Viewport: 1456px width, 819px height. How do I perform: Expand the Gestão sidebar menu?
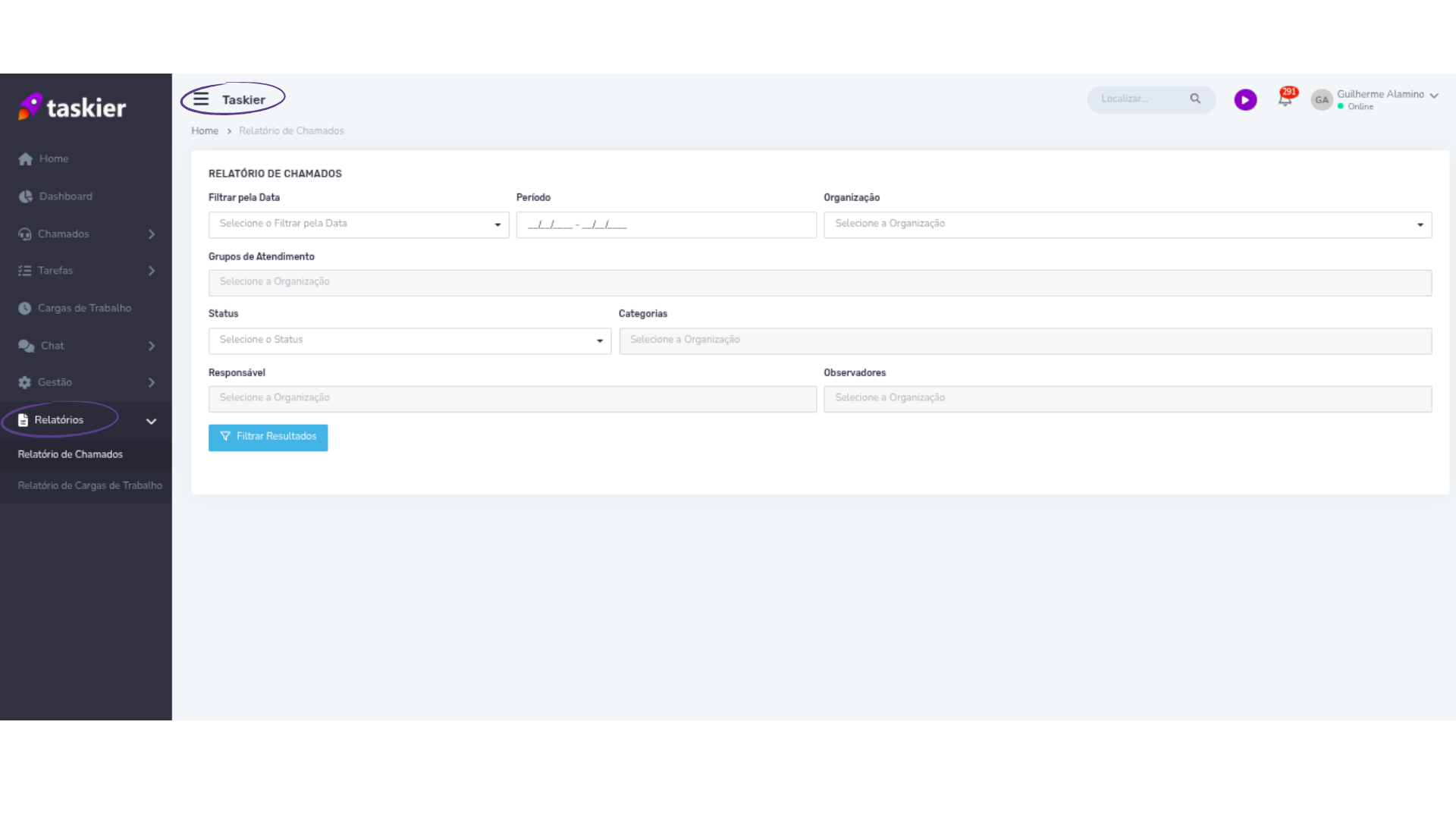(151, 383)
